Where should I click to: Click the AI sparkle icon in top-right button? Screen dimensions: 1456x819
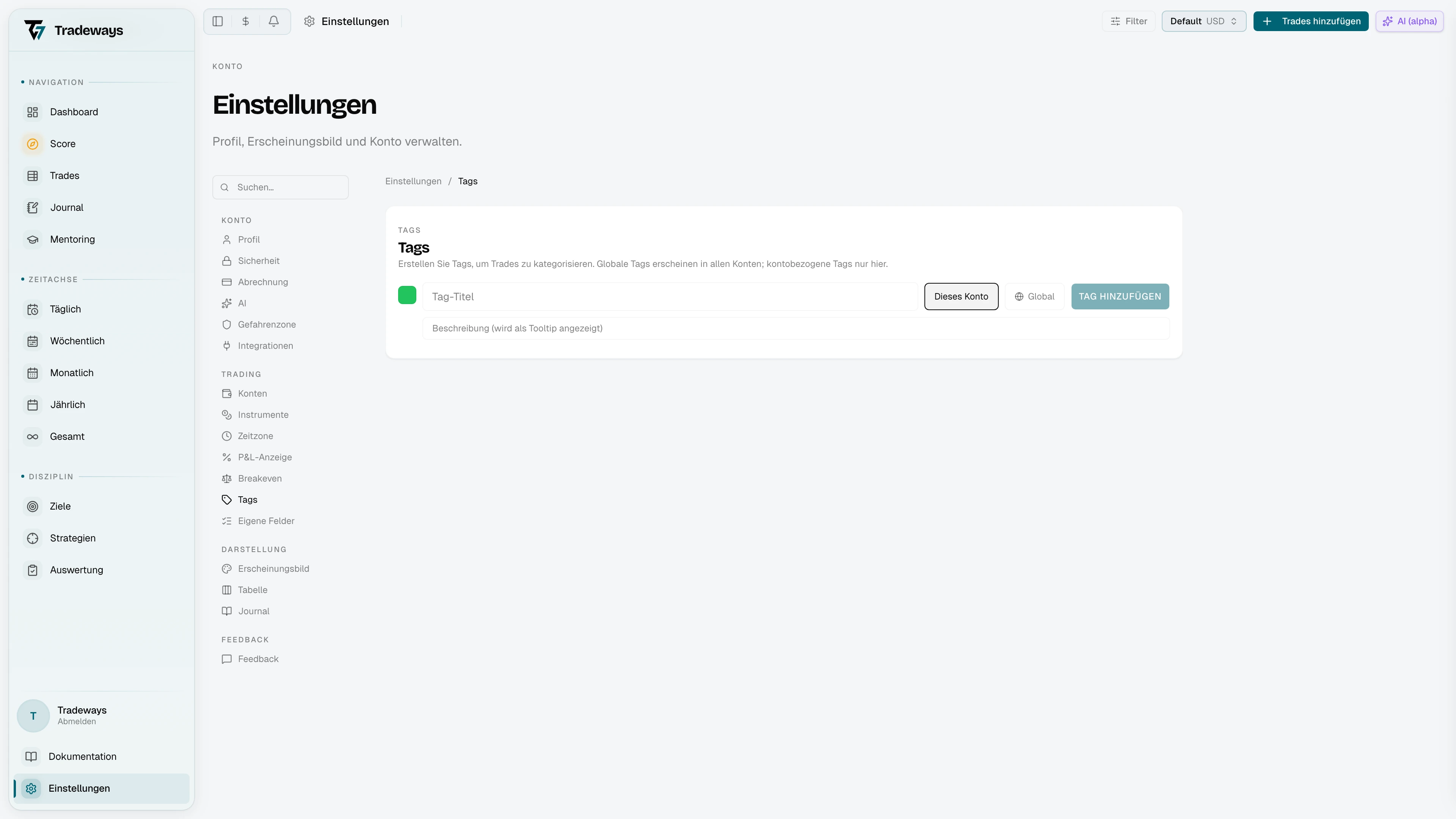pos(1388,22)
